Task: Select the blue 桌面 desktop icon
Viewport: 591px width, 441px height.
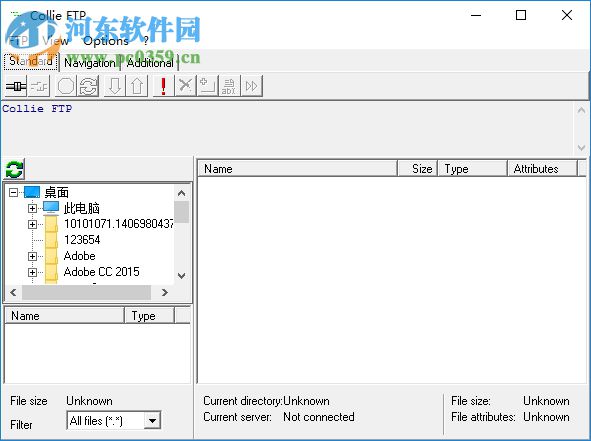Action: 32,192
